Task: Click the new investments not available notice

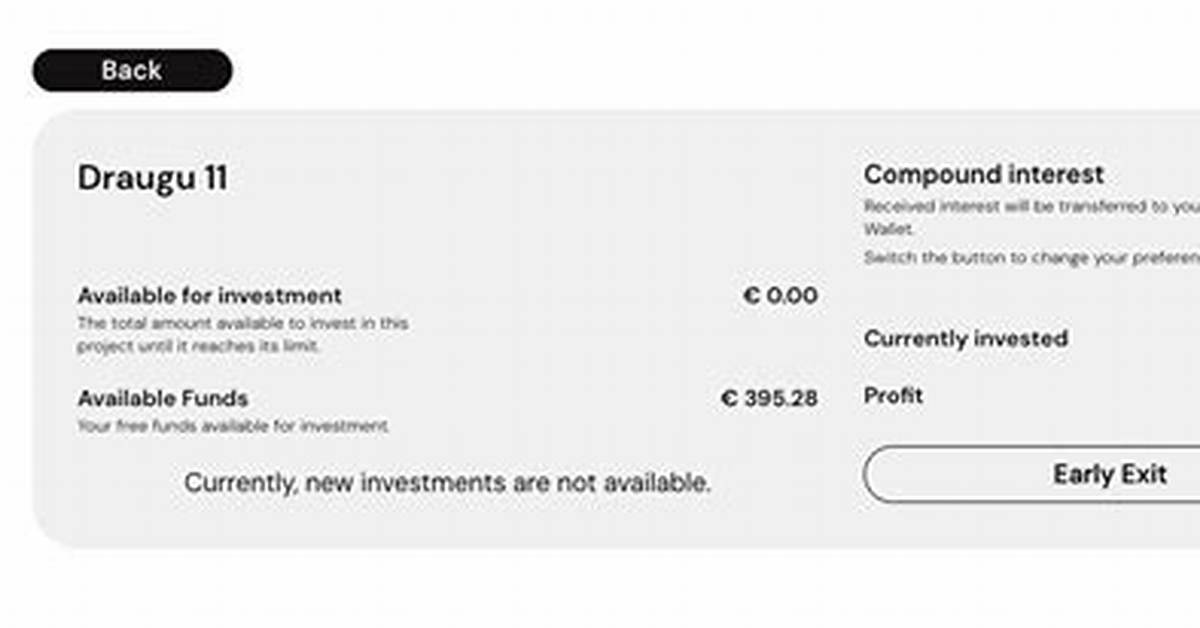Action: point(448,483)
